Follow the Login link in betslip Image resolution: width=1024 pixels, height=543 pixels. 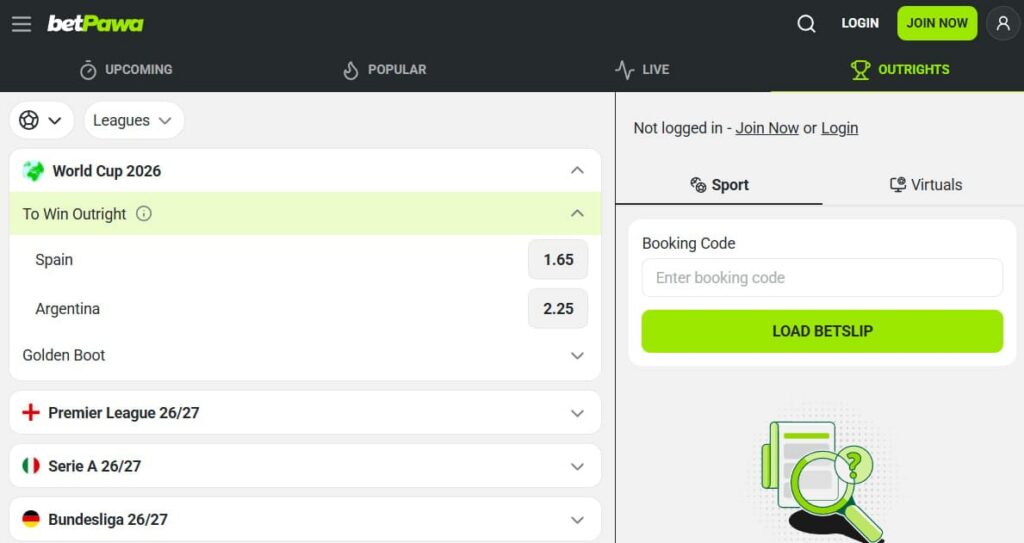[x=839, y=128]
